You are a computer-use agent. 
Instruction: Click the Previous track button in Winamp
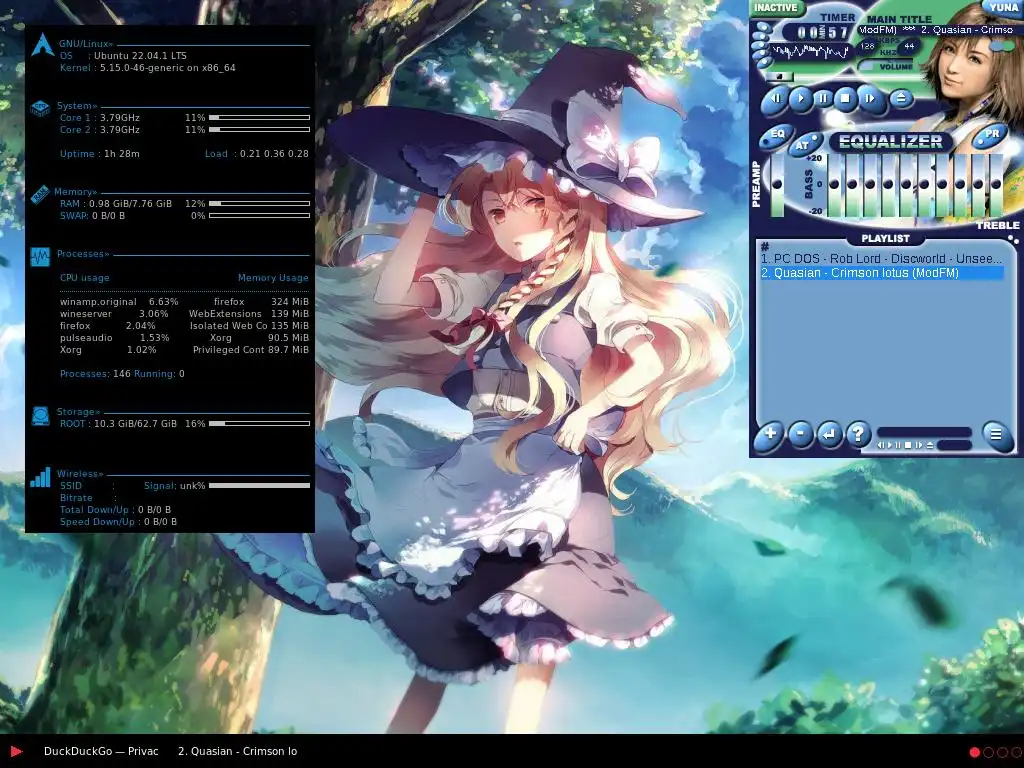point(776,99)
